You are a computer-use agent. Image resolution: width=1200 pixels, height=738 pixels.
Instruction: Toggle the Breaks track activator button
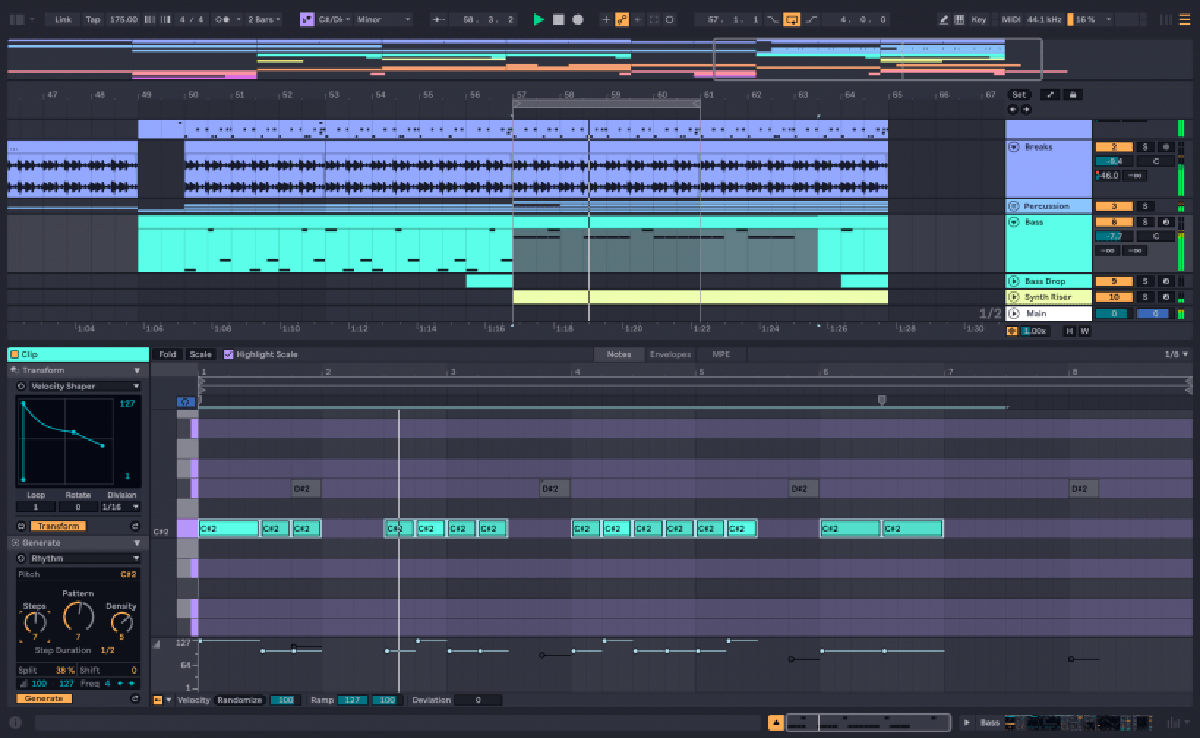coord(1114,147)
